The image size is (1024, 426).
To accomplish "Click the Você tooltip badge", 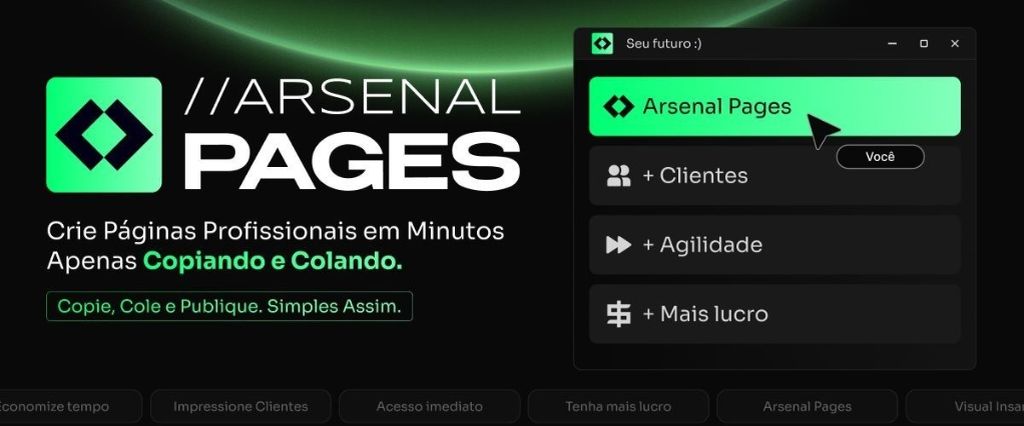I will click(880, 157).
